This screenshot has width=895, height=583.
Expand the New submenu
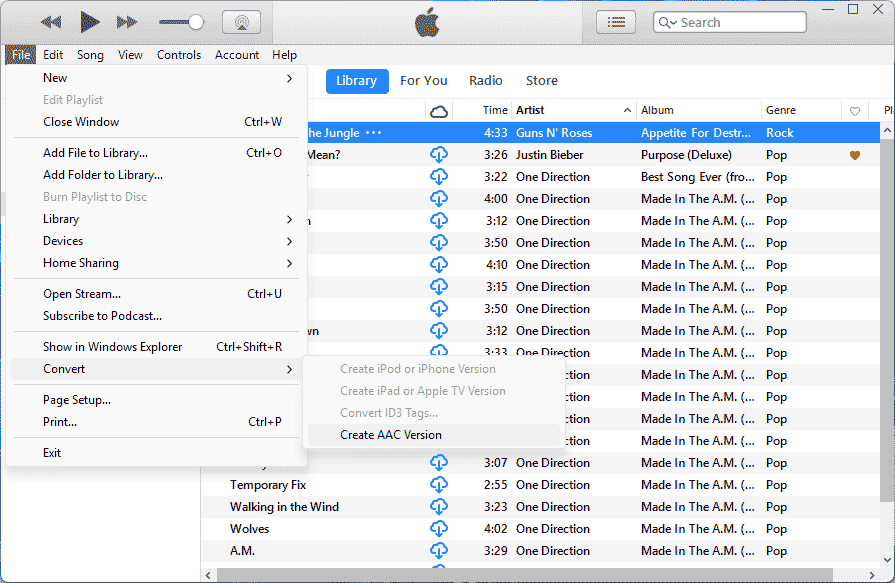tap(156, 78)
